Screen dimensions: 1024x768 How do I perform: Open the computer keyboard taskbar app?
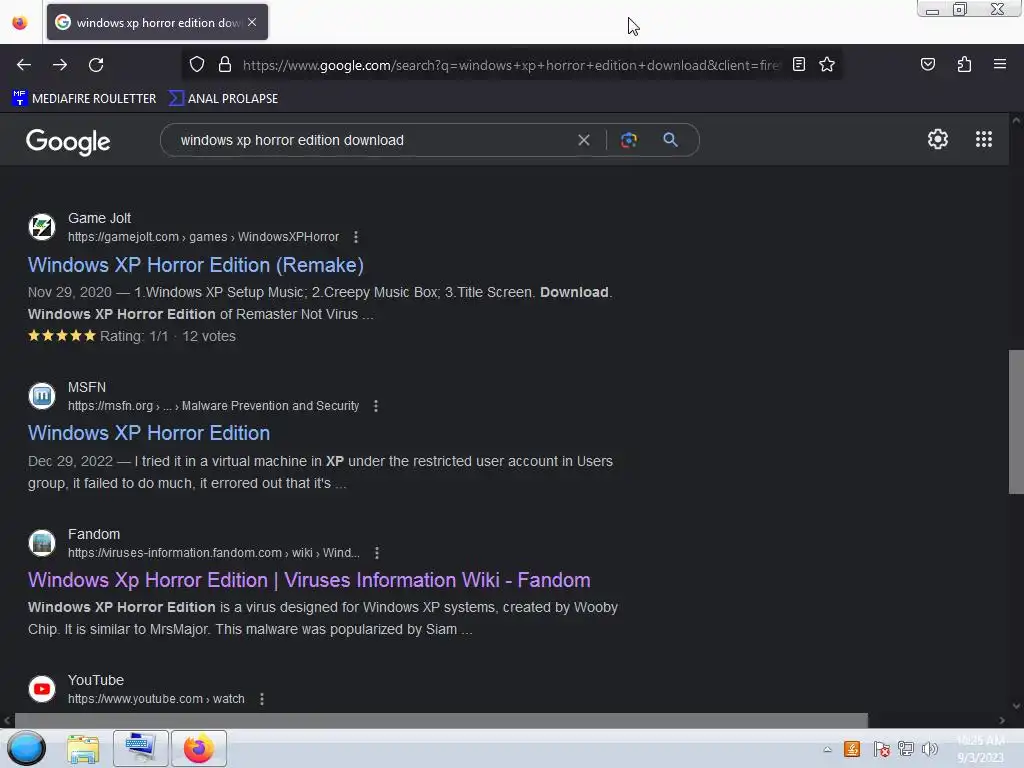pyautogui.click(x=140, y=748)
